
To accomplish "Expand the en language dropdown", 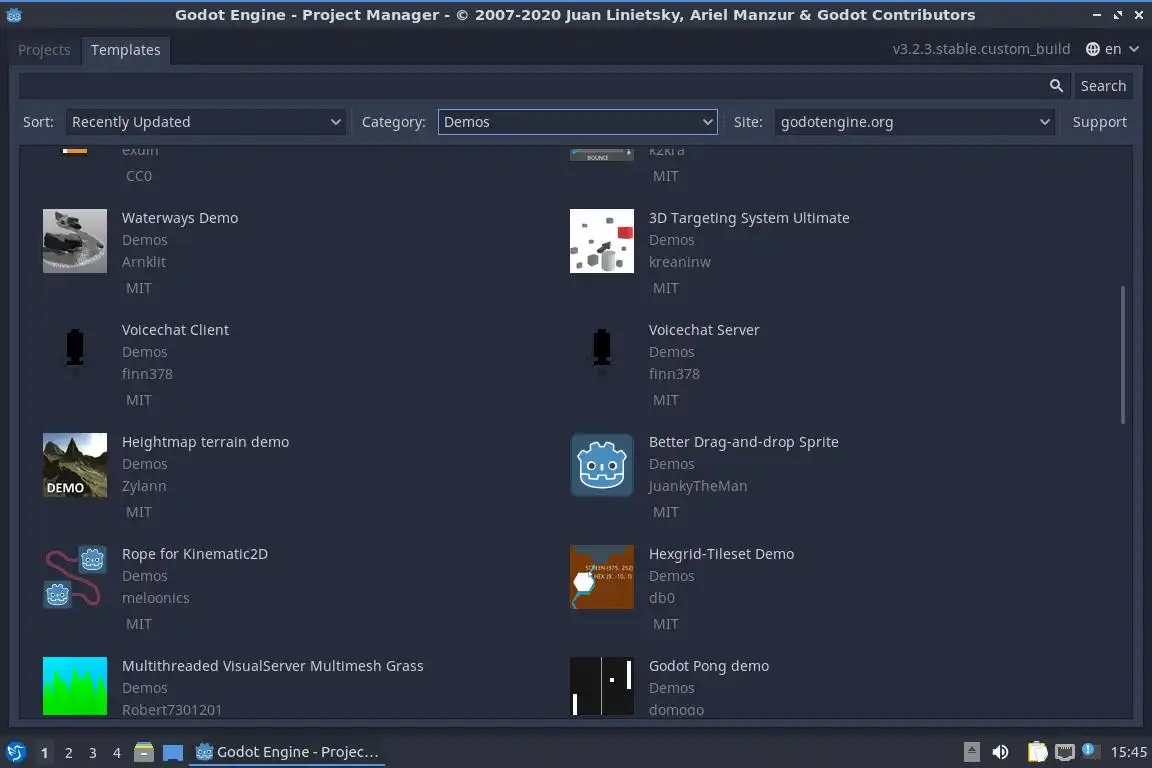I will pos(1112,49).
